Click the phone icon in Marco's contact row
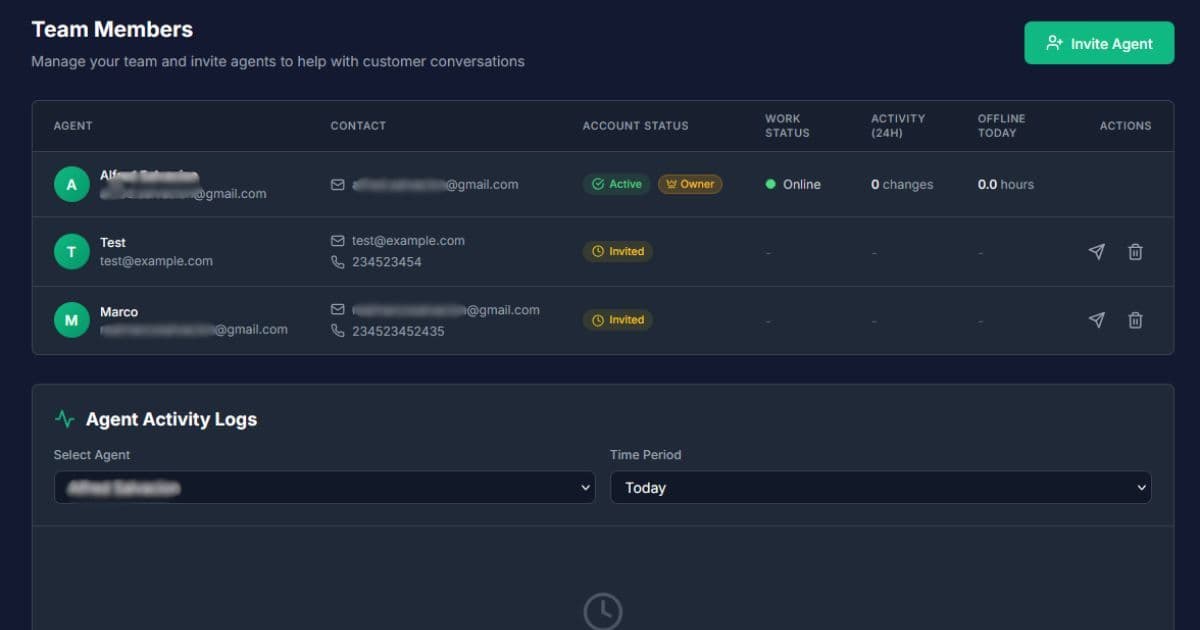 click(337, 330)
